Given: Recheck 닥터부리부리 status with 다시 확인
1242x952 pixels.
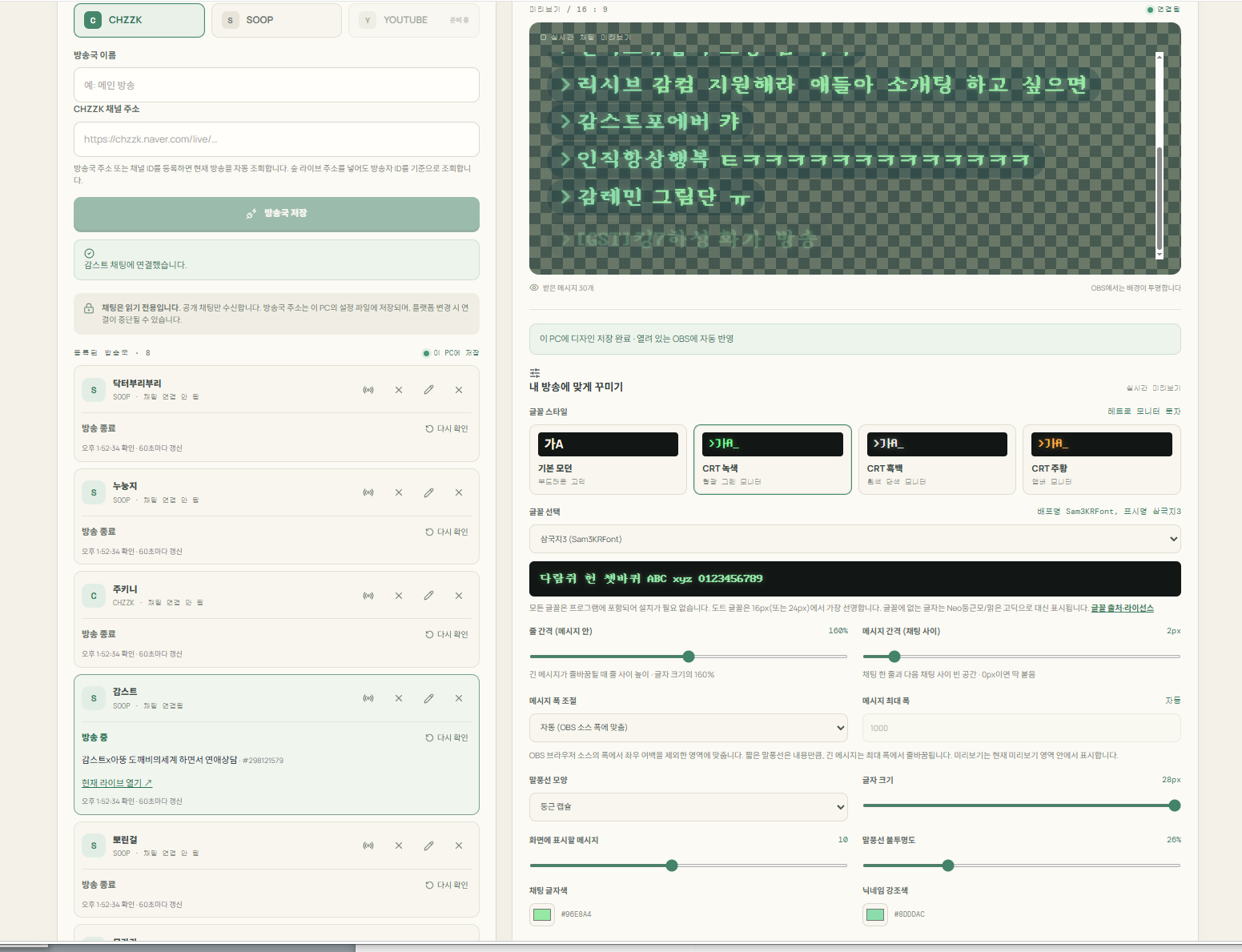Looking at the screenshot, I should [x=447, y=428].
